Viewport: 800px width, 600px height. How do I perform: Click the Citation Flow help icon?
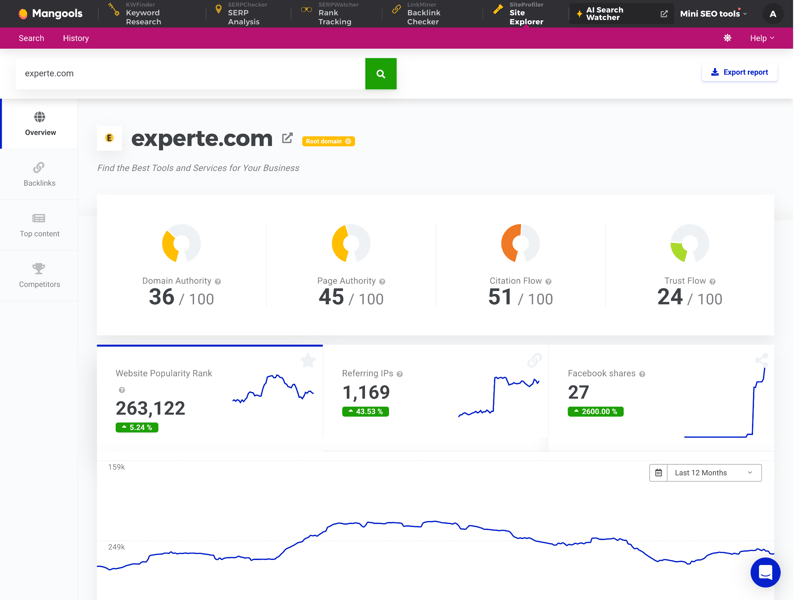pyautogui.click(x=548, y=282)
